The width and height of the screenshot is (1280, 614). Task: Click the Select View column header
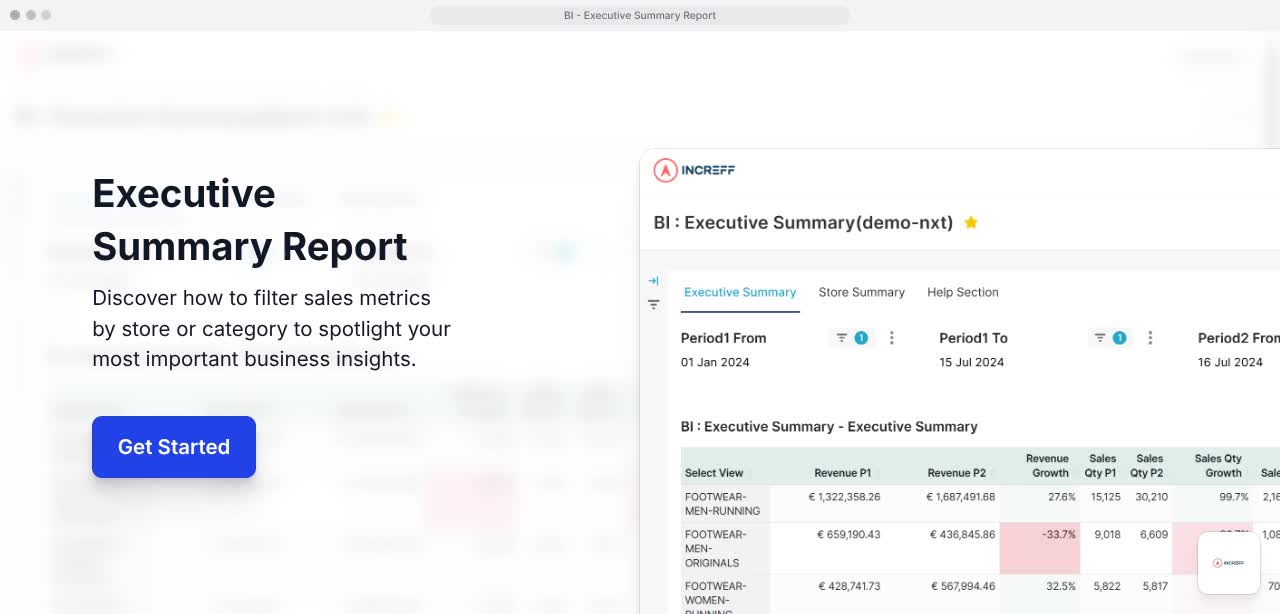[x=714, y=473]
